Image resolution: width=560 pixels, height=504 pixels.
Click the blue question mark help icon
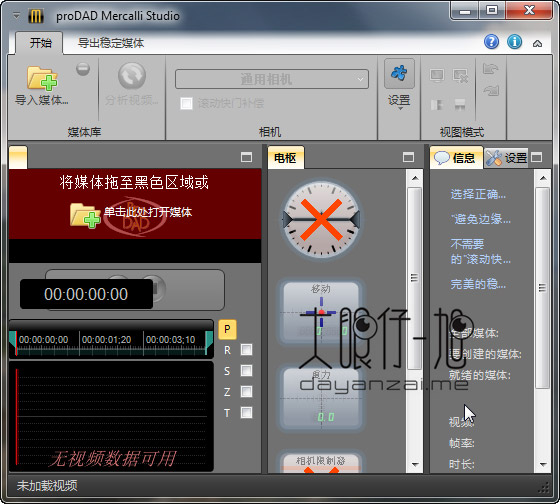(x=491, y=42)
